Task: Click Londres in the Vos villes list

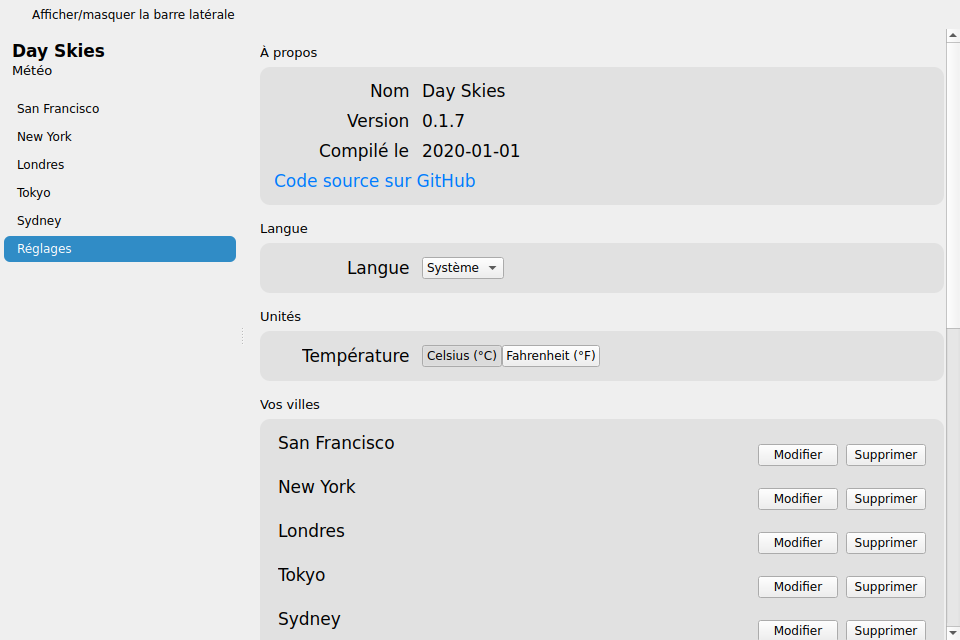Action: coord(311,530)
